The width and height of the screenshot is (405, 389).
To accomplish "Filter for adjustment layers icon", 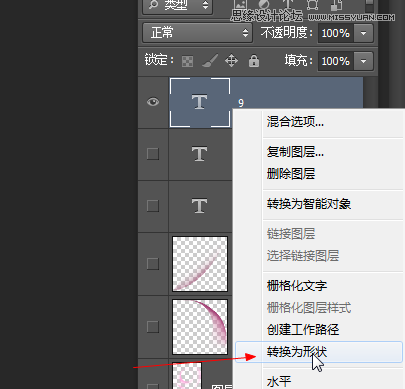I will (264, 4).
